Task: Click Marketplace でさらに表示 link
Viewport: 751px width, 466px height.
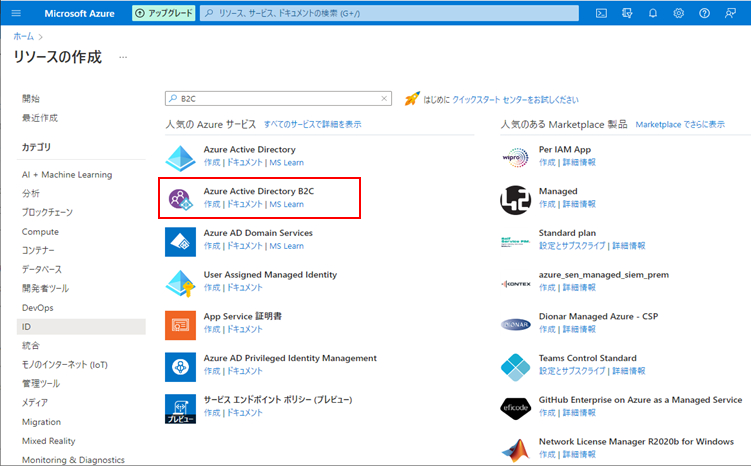Action: tap(680, 124)
